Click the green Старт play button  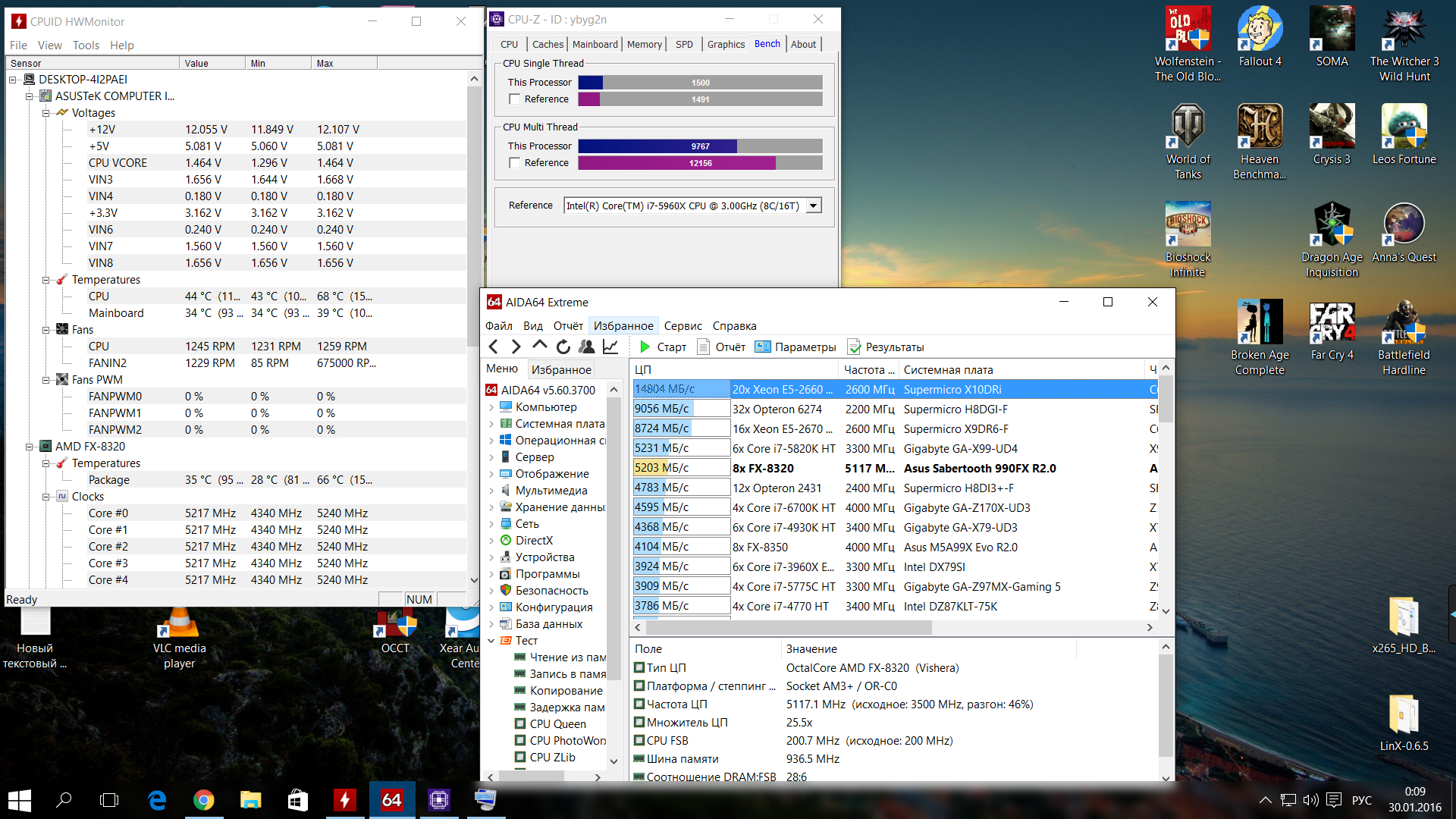(x=645, y=347)
